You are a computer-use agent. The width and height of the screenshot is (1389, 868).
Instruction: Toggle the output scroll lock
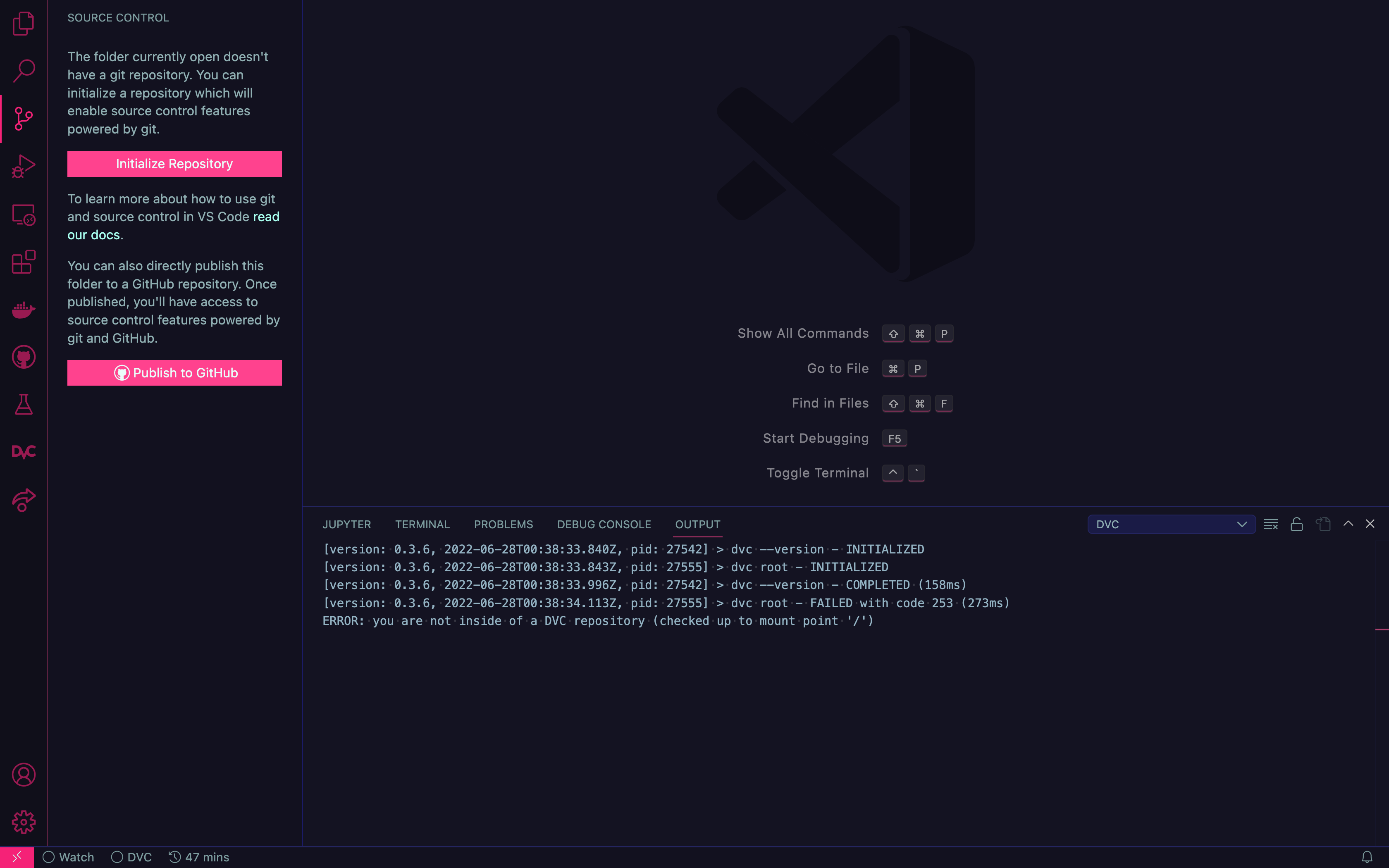coord(1296,524)
